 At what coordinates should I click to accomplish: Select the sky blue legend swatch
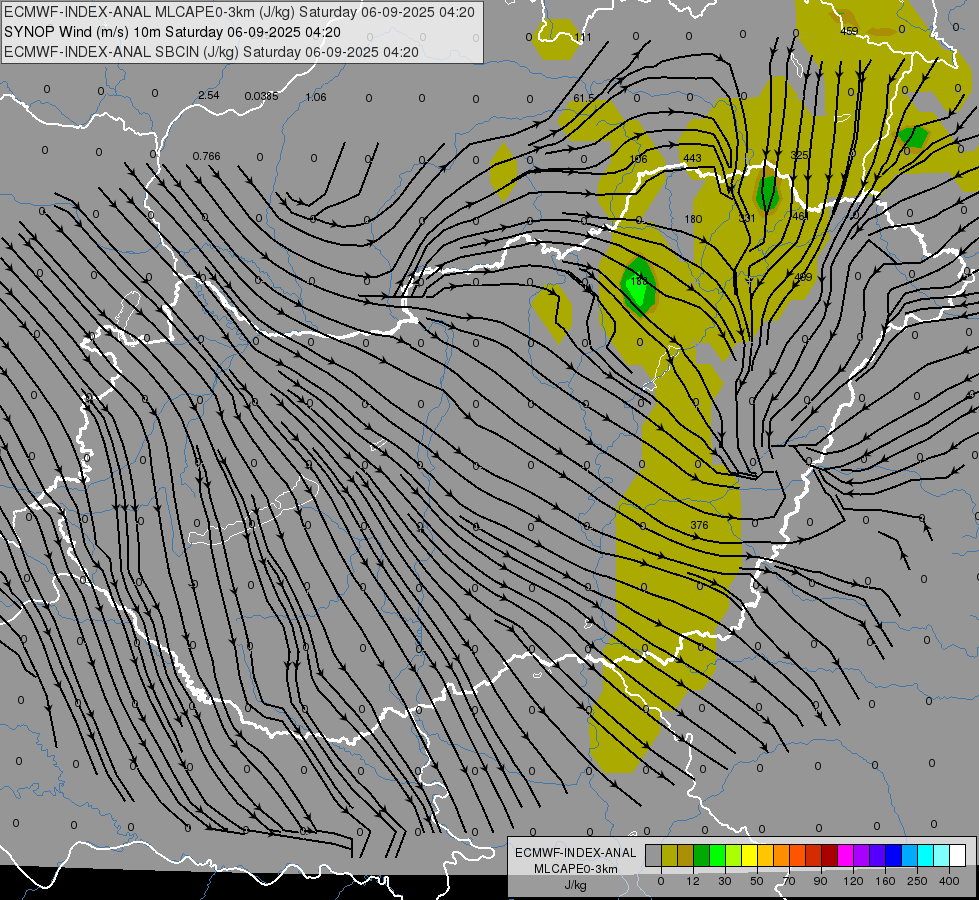click(x=910, y=855)
